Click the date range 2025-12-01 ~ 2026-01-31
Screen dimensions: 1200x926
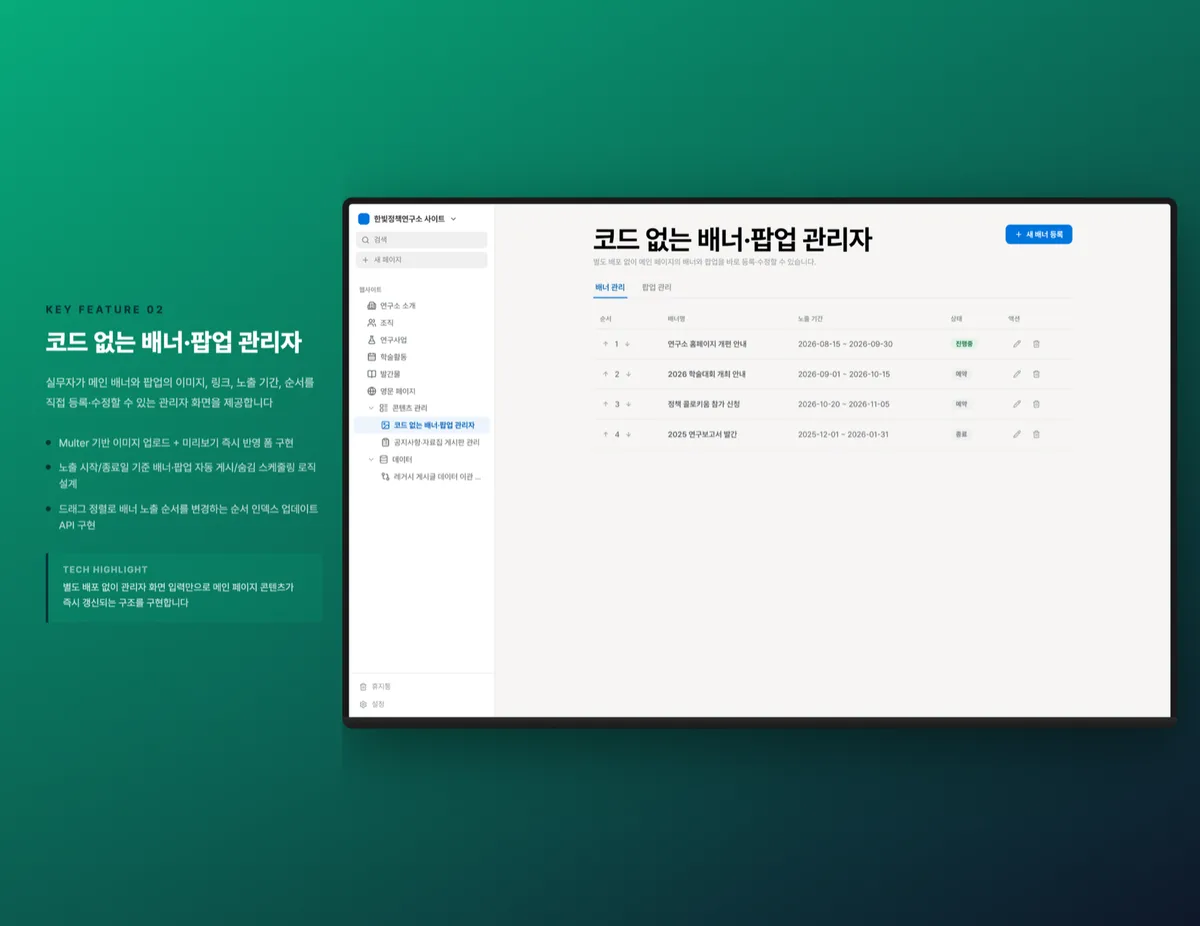pos(843,434)
